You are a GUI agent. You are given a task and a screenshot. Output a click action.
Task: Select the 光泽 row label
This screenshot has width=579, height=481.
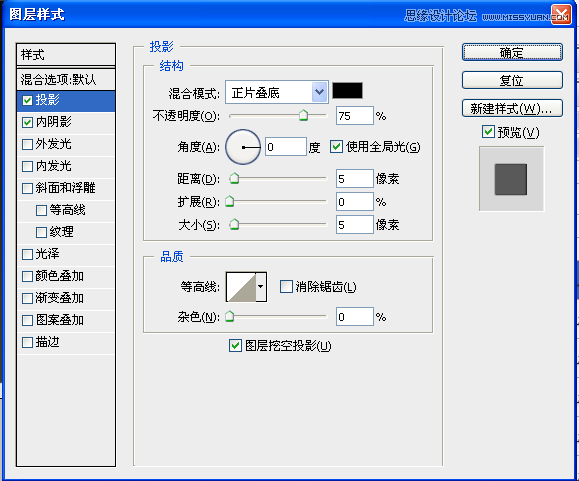[x=47, y=254]
